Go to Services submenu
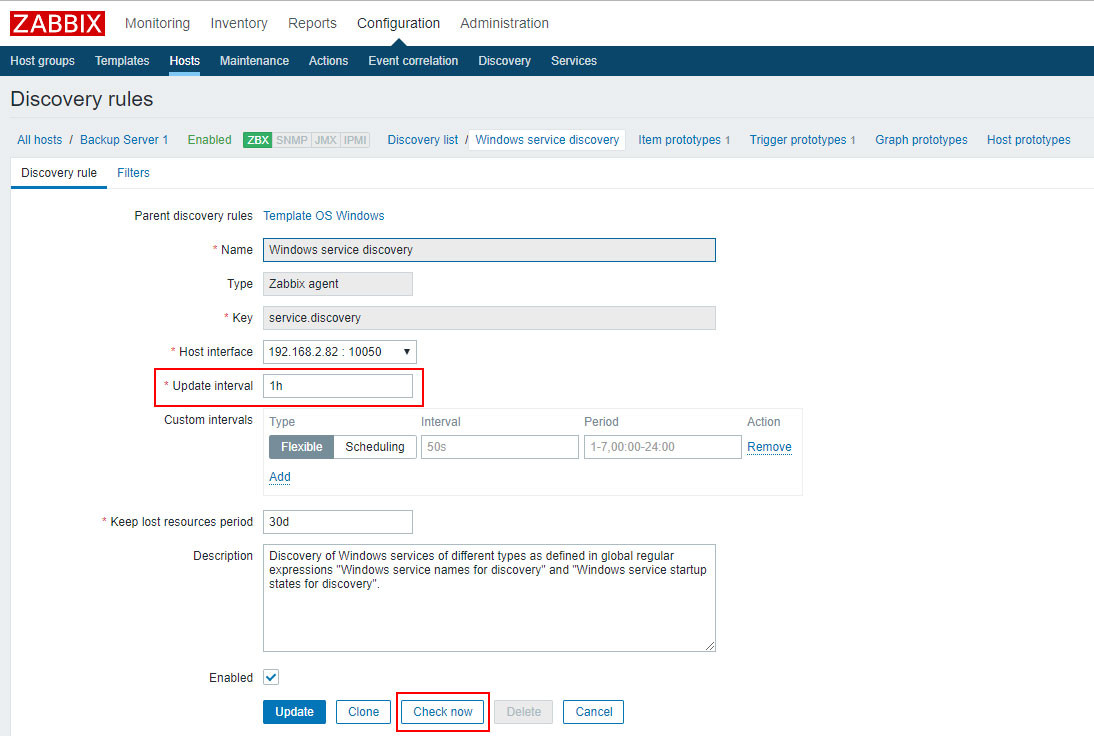This screenshot has height=736, width=1094. point(574,61)
